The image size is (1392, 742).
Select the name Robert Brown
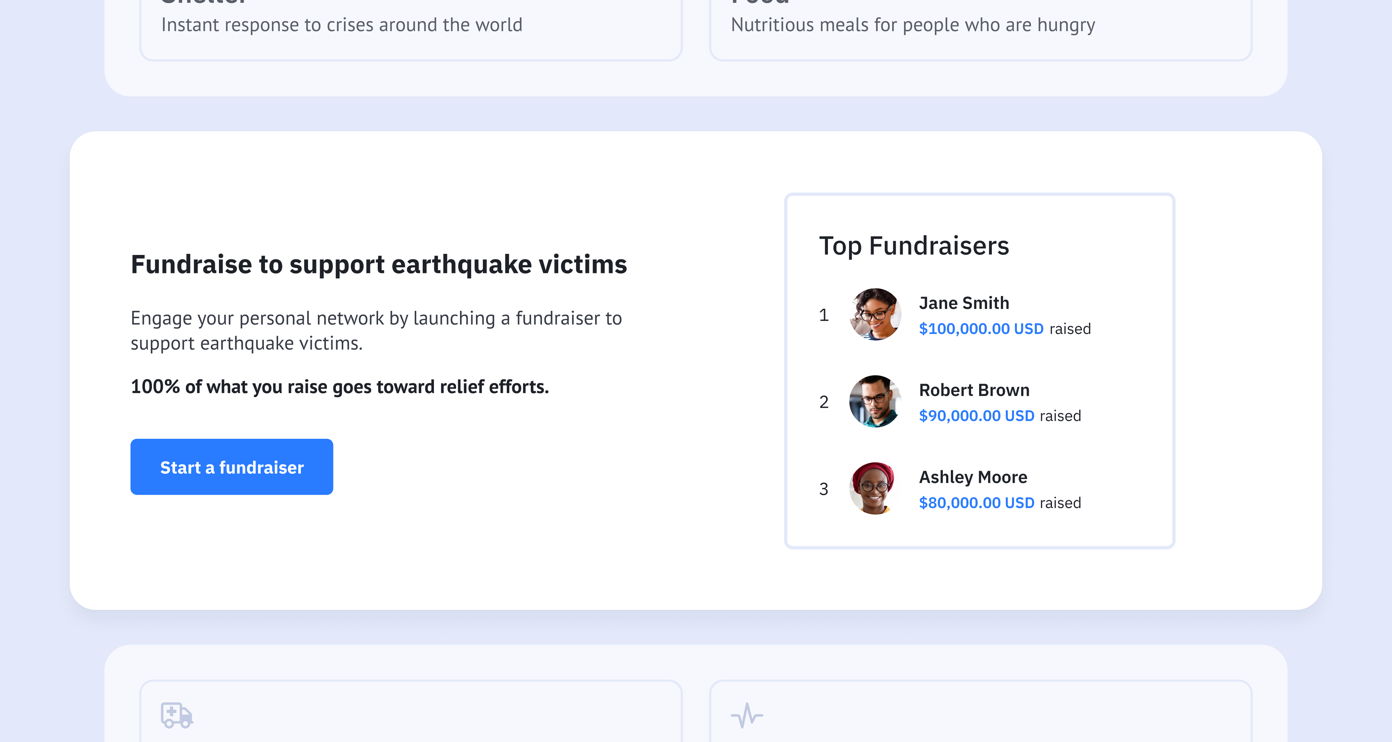pyautogui.click(x=974, y=390)
